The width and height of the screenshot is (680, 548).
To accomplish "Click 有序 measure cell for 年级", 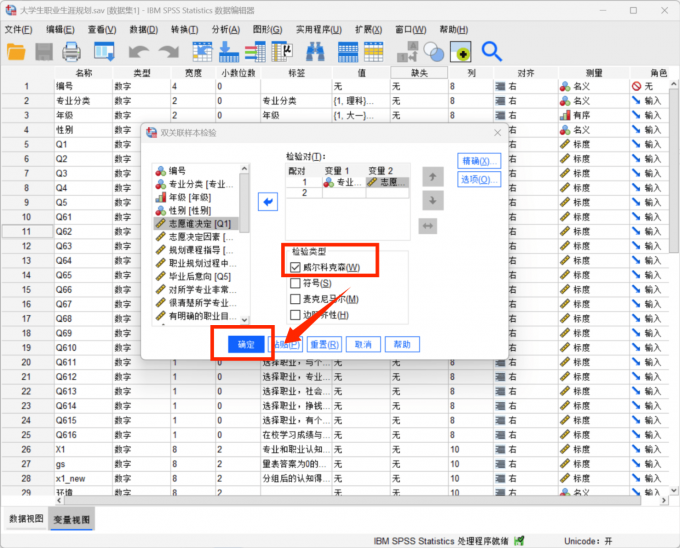I will pyautogui.click(x=593, y=115).
